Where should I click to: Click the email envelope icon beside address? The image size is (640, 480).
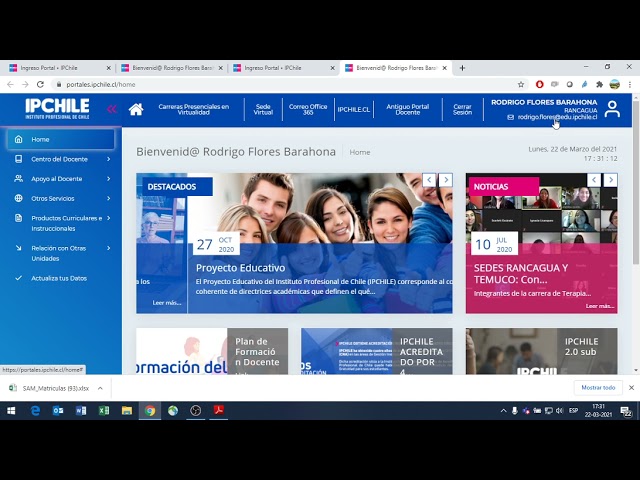tap(510, 117)
